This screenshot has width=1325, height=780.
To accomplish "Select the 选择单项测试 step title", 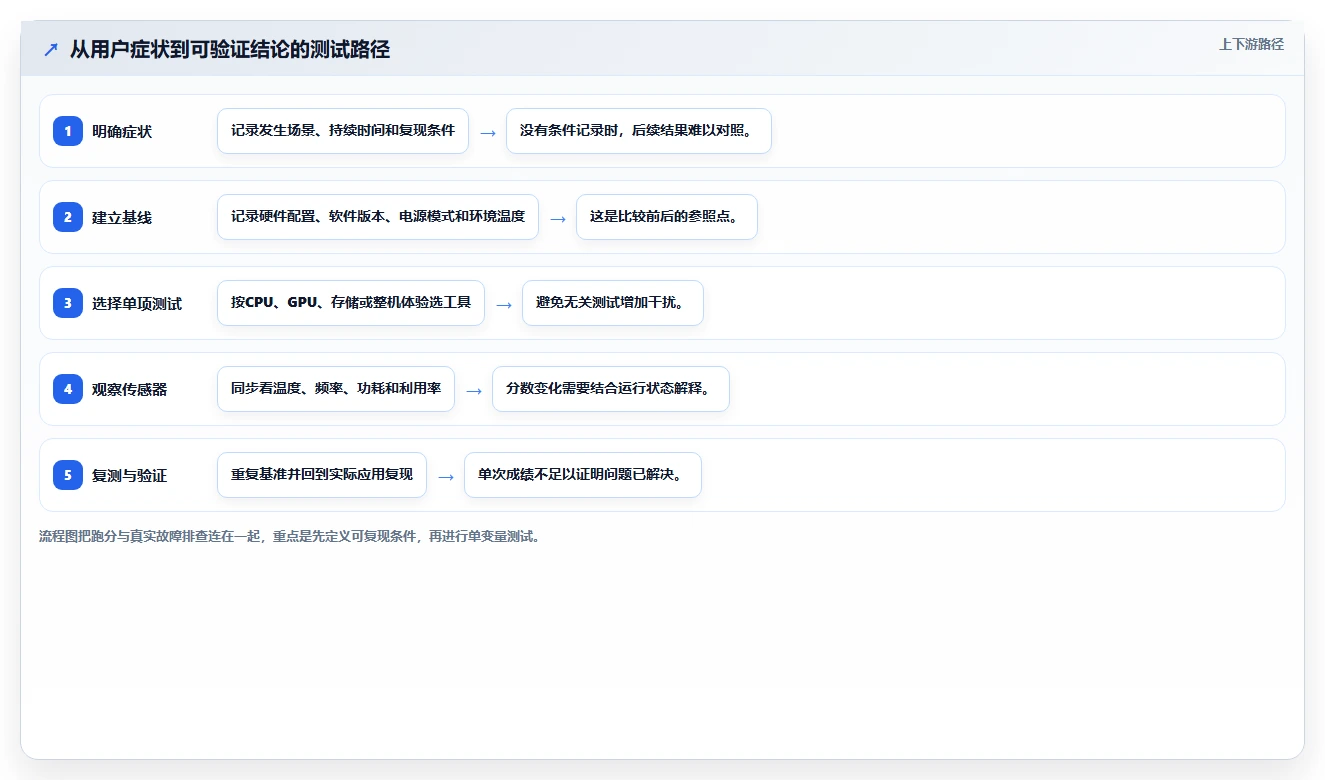I will pos(137,303).
